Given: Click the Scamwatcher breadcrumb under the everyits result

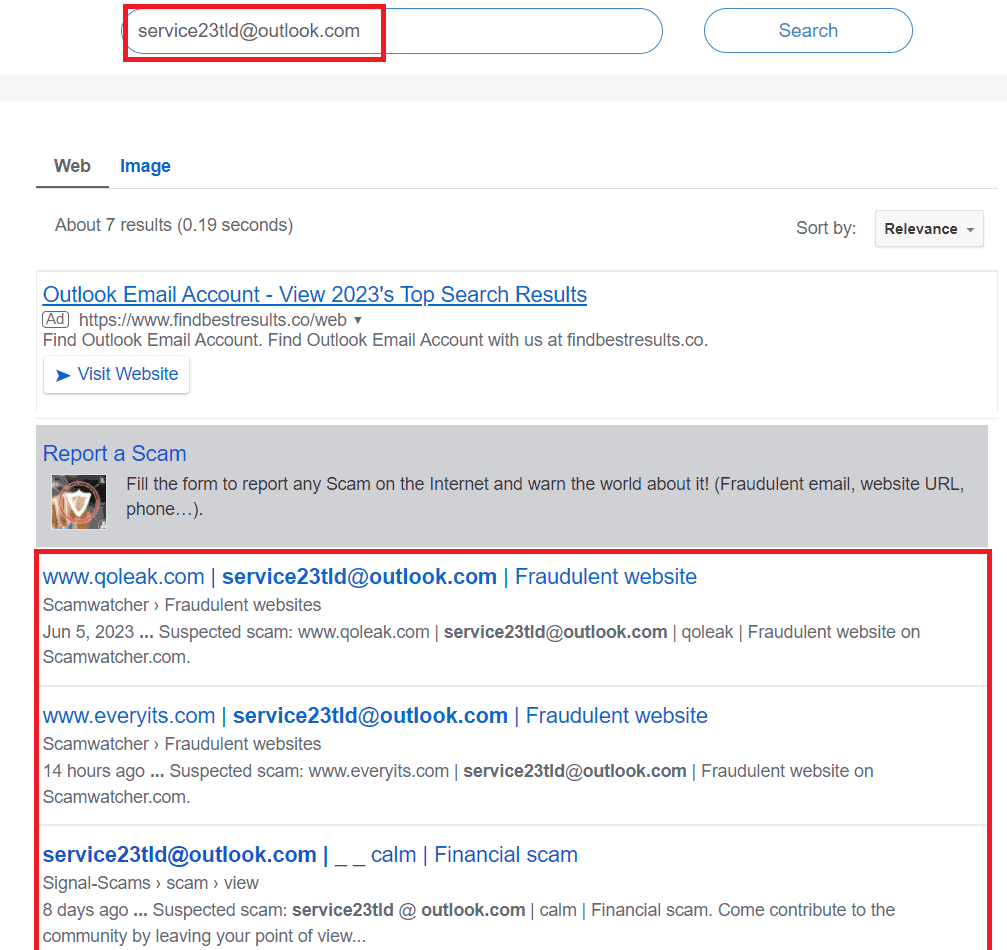Looking at the screenshot, I should pyautogui.click(x=182, y=744).
